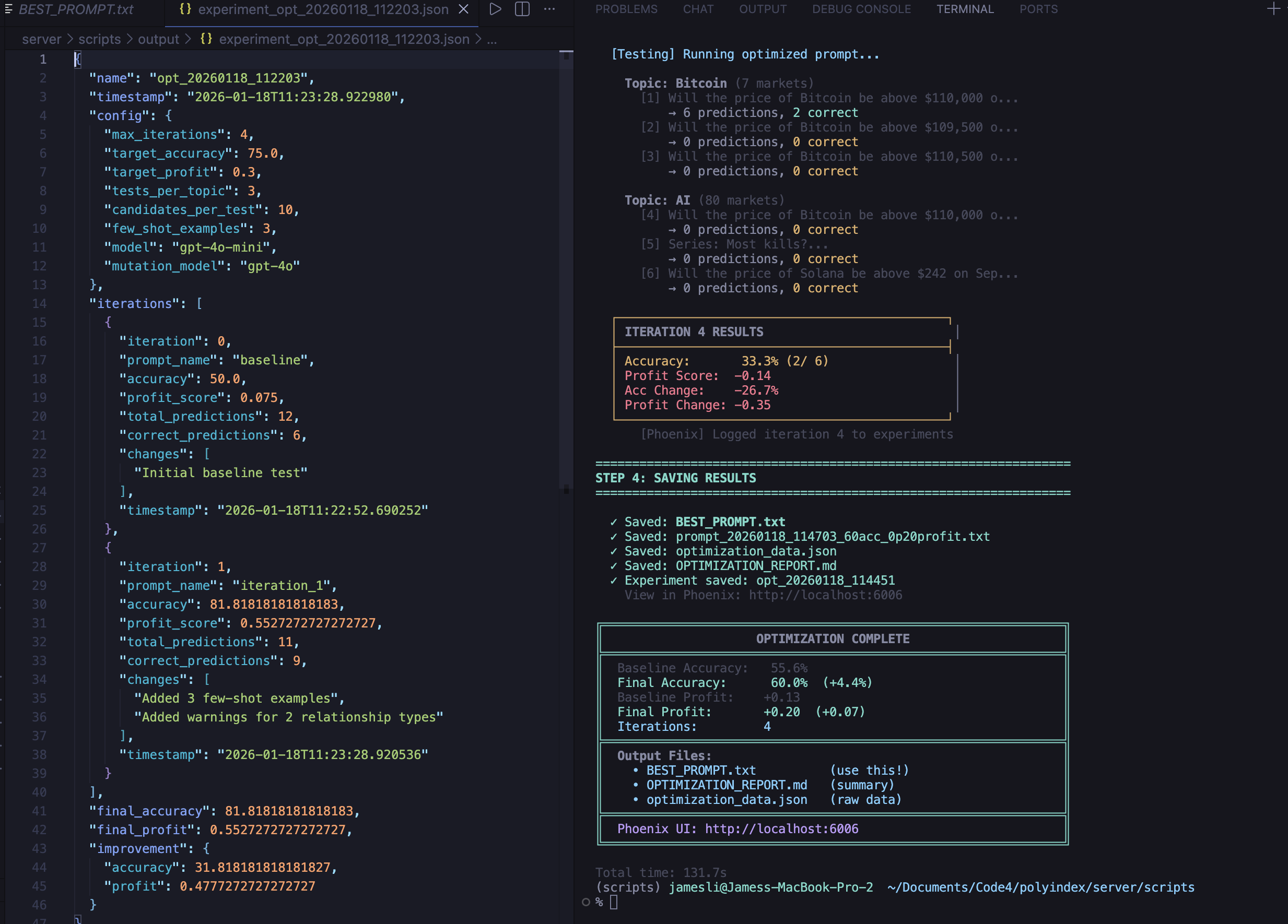Split the editor to the right
The image size is (1288, 924).
pyautogui.click(x=522, y=9)
